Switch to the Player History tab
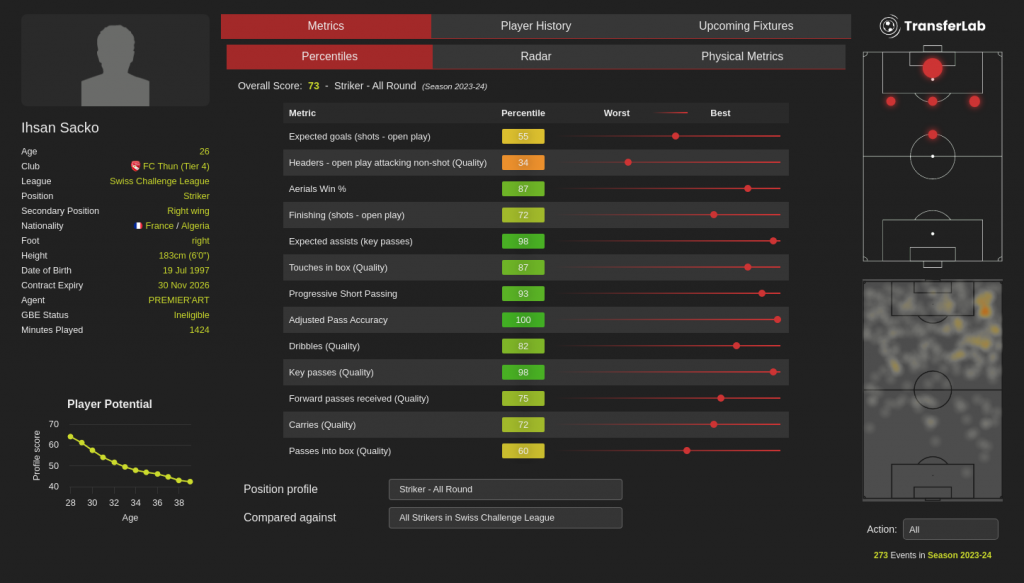The width and height of the screenshot is (1024, 583). pyautogui.click(x=536, y=26)
